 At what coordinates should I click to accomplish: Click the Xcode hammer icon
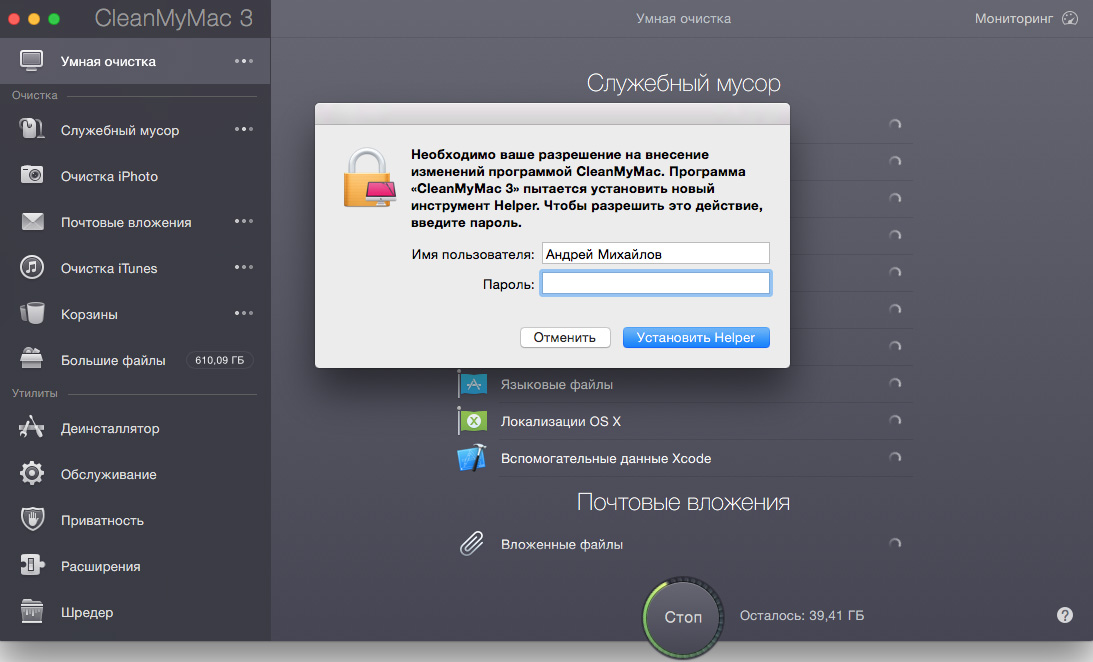point(472,458)
